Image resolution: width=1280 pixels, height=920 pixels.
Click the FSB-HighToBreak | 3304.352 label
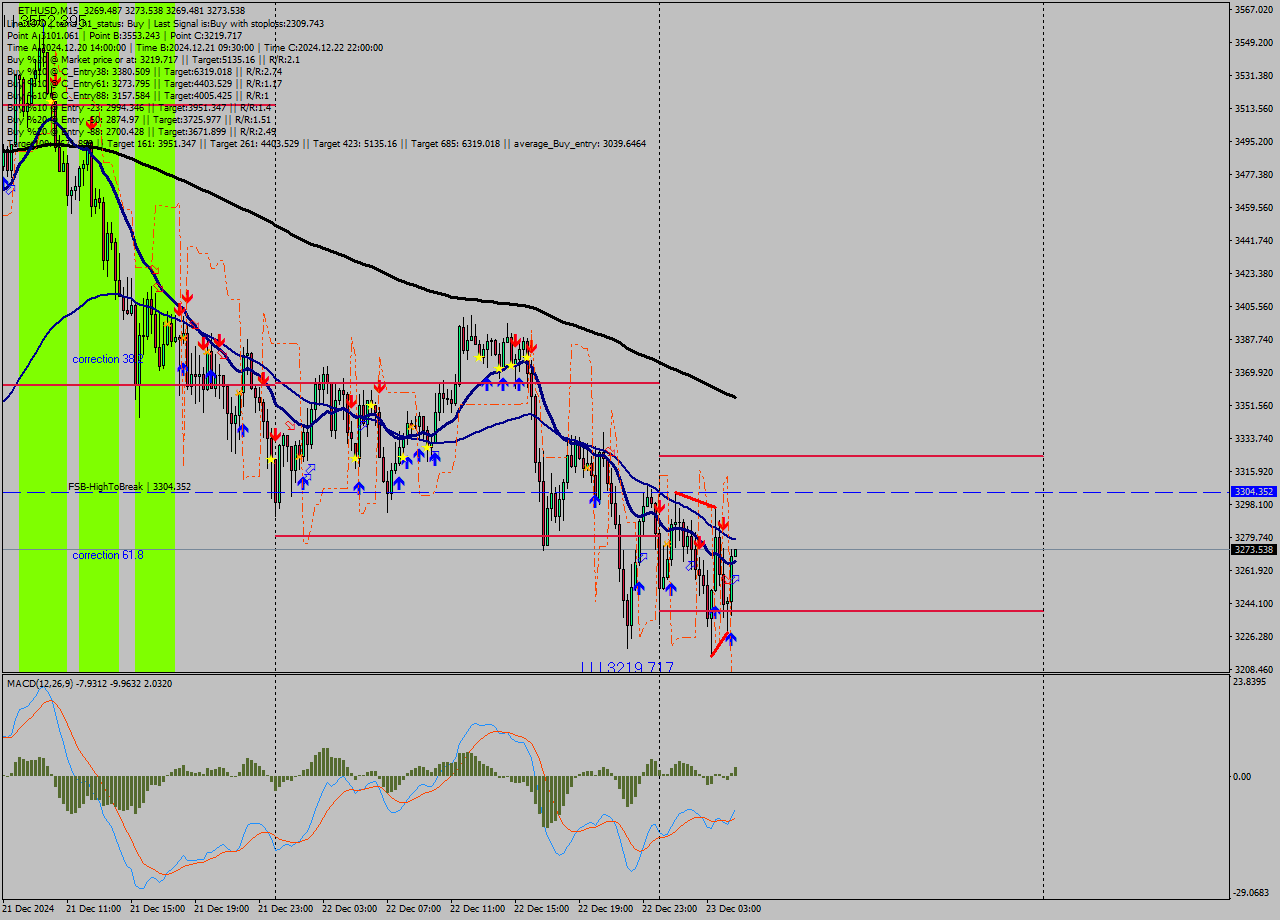[129, 487]
